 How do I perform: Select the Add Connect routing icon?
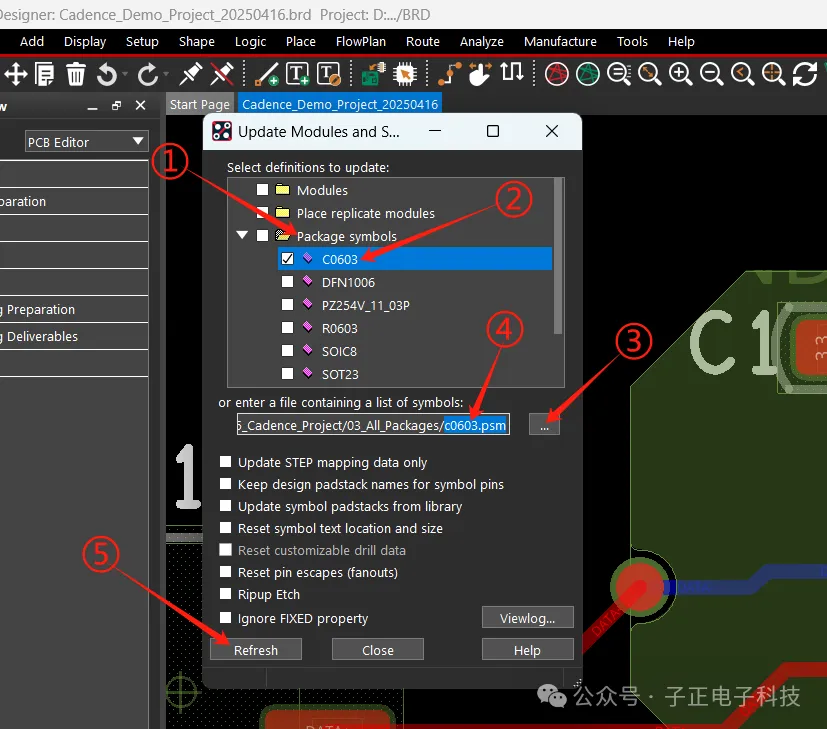[x=449, y=74]
